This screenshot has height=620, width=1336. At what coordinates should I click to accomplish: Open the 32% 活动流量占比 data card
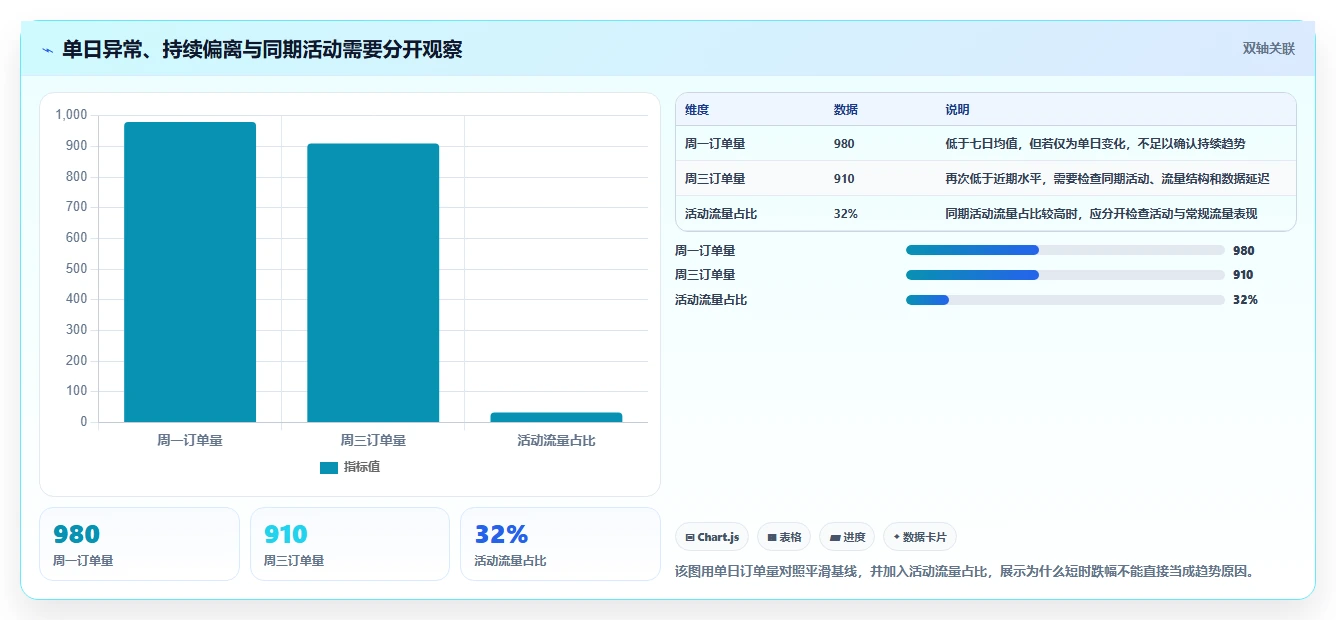[x=560, y=544]
